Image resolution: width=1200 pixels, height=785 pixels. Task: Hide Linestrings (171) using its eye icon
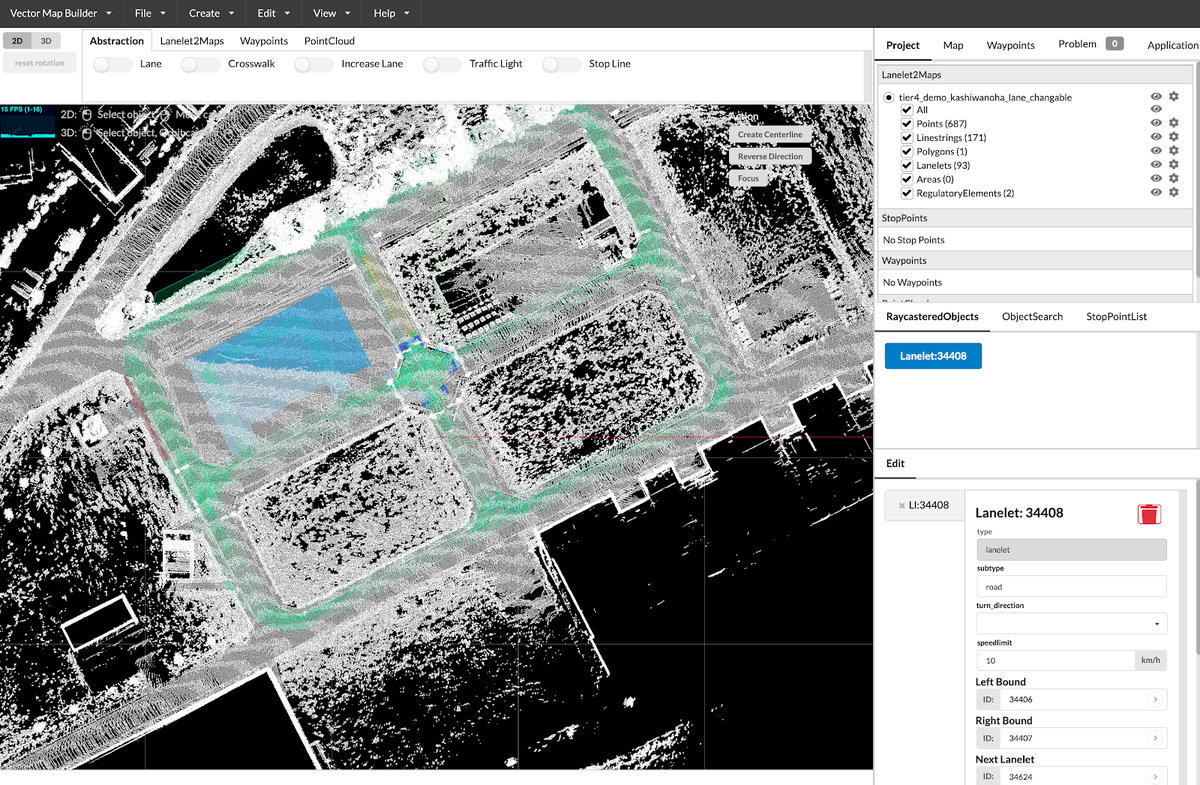click(x=1156, y=138)
